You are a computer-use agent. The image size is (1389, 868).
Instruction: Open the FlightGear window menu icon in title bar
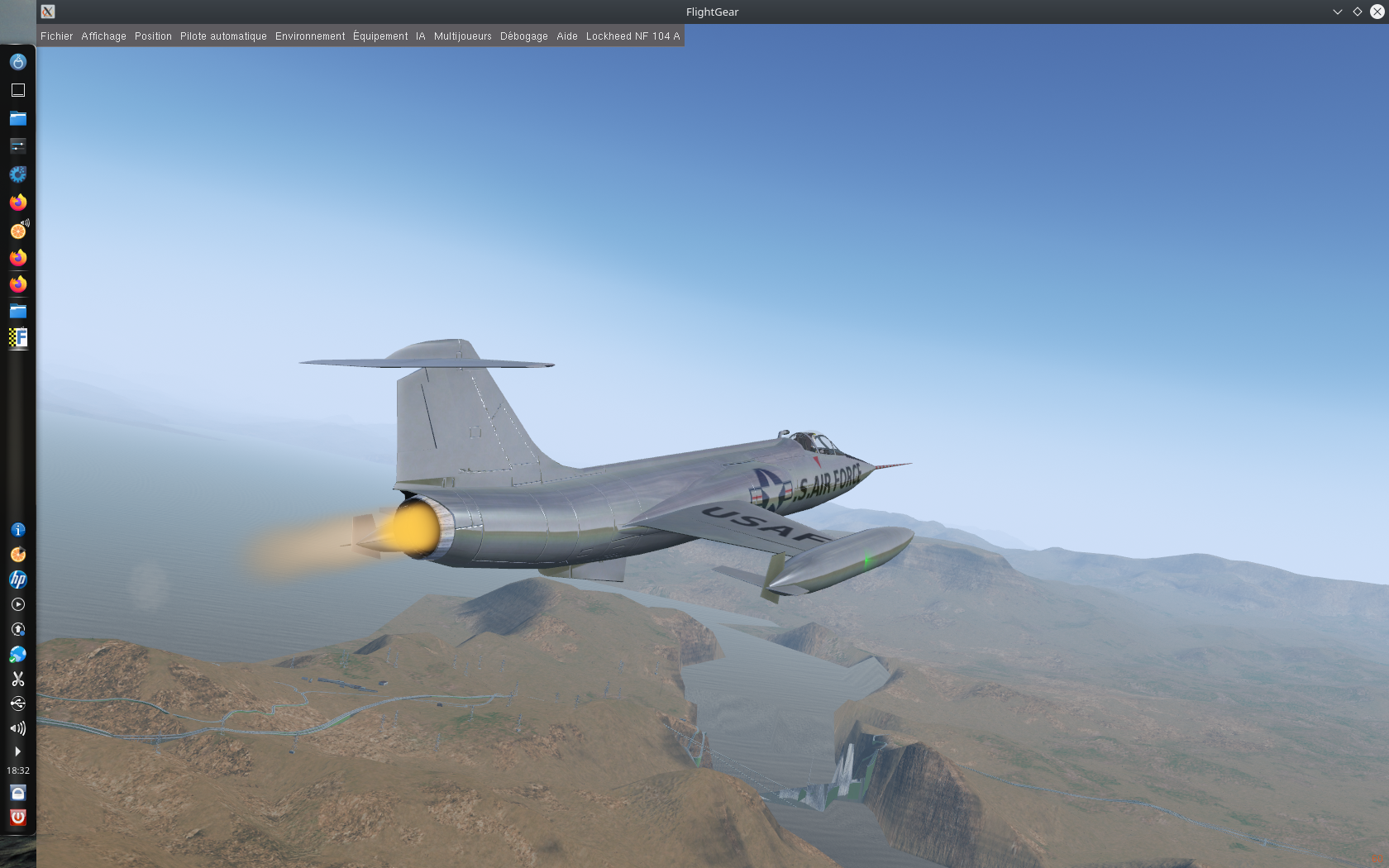point(48,12)
